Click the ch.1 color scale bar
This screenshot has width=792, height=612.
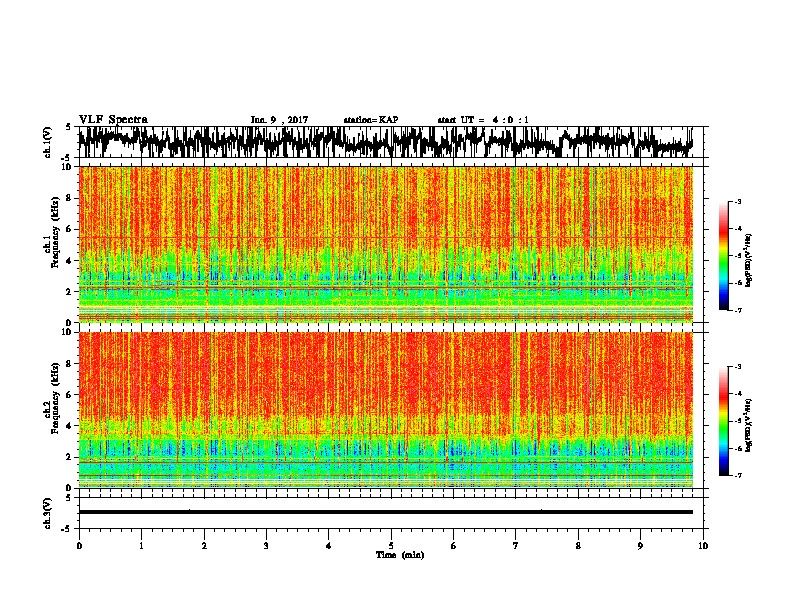point(723,256)
